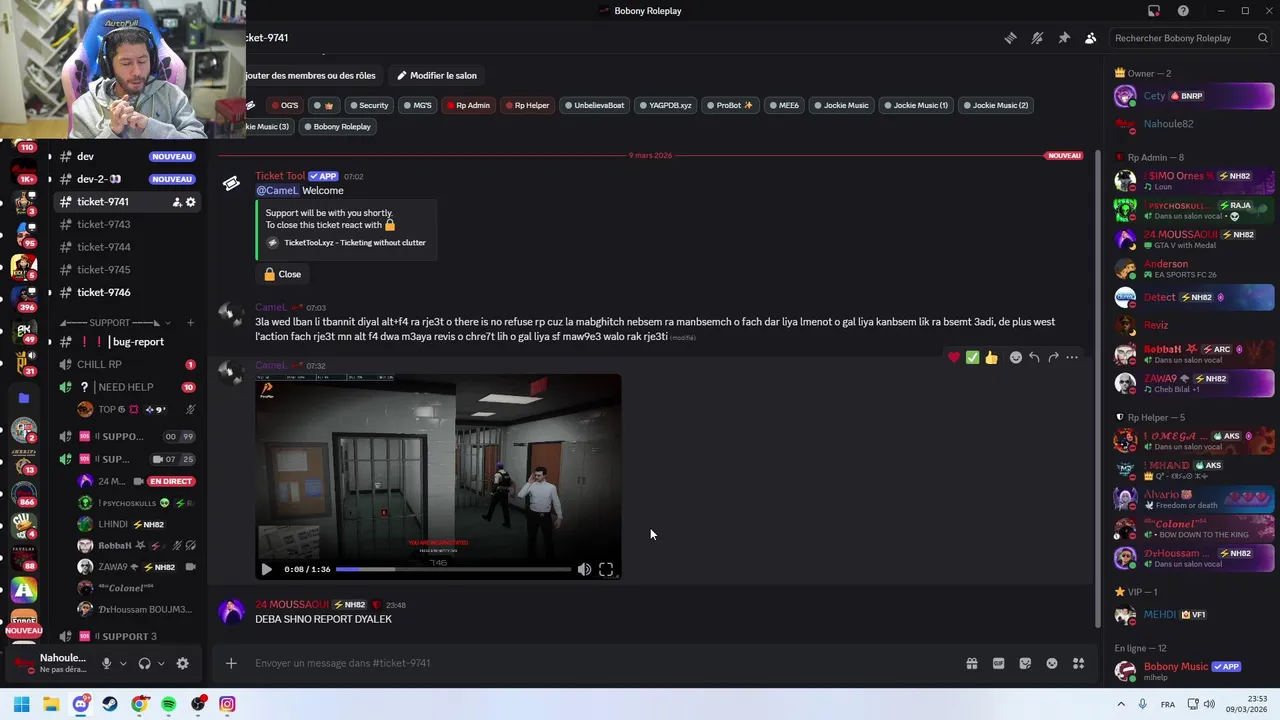1280x720 pixels.
Task: Open Instagram from the taskbar
Action: [227, 704]
